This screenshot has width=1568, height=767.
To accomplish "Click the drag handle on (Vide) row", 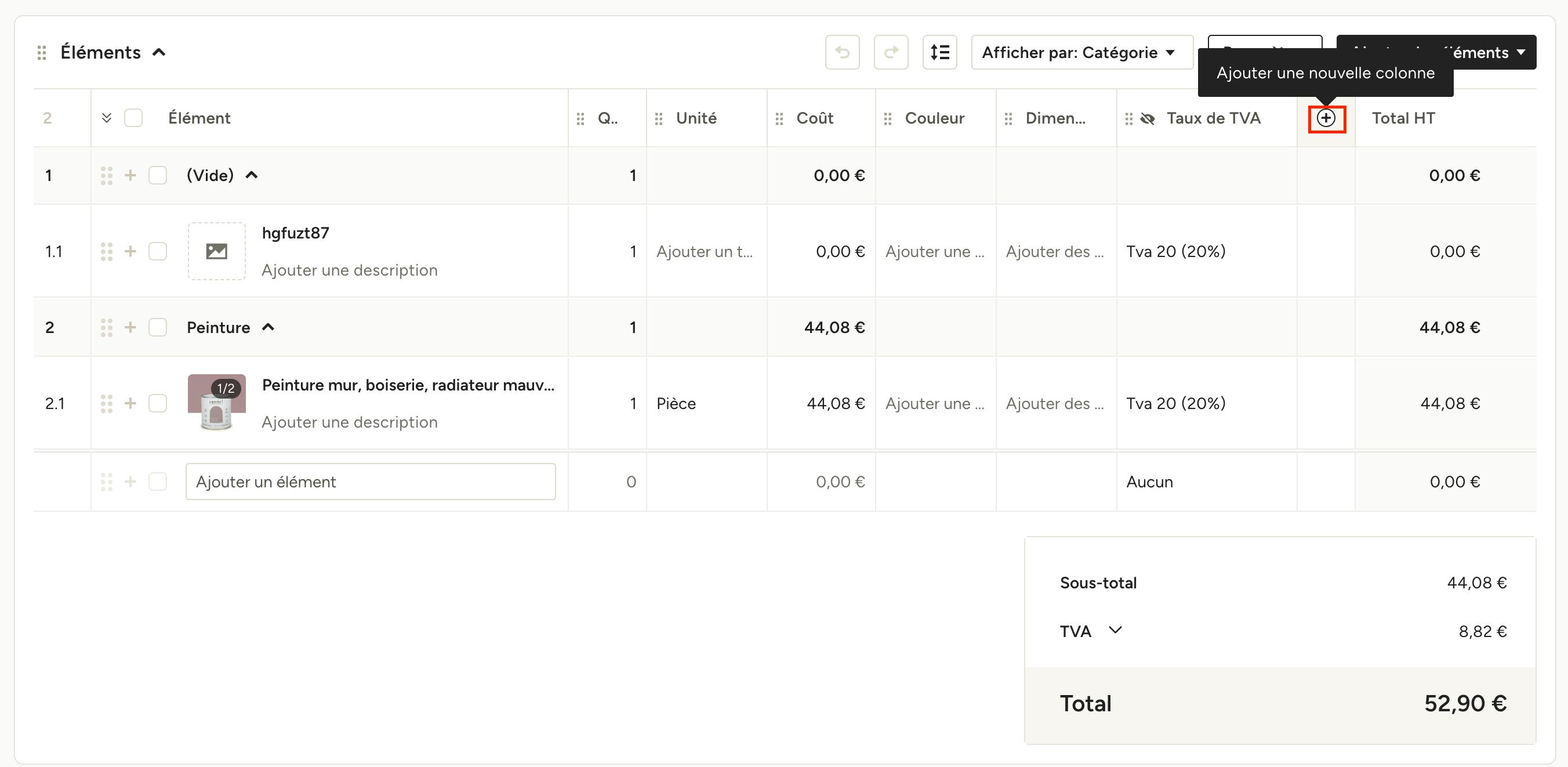I will click(x=107, y=175).
